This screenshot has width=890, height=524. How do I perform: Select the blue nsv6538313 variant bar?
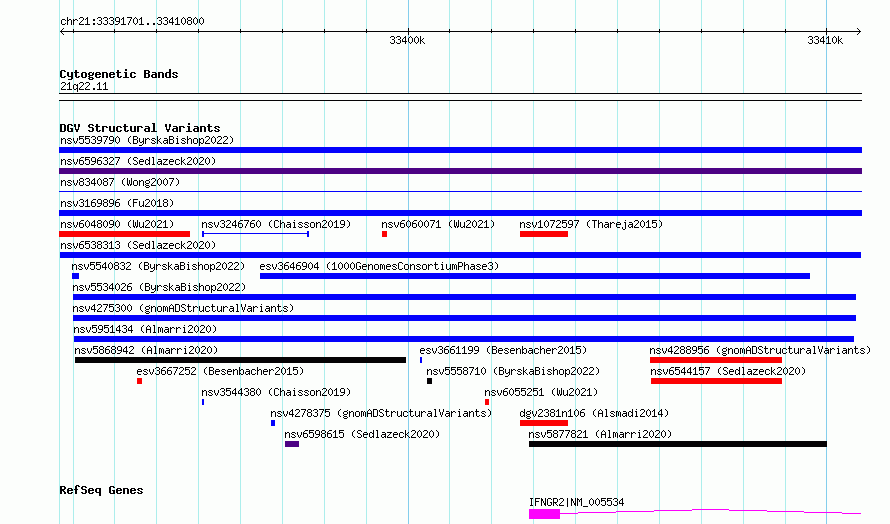(x=460, y=255)
